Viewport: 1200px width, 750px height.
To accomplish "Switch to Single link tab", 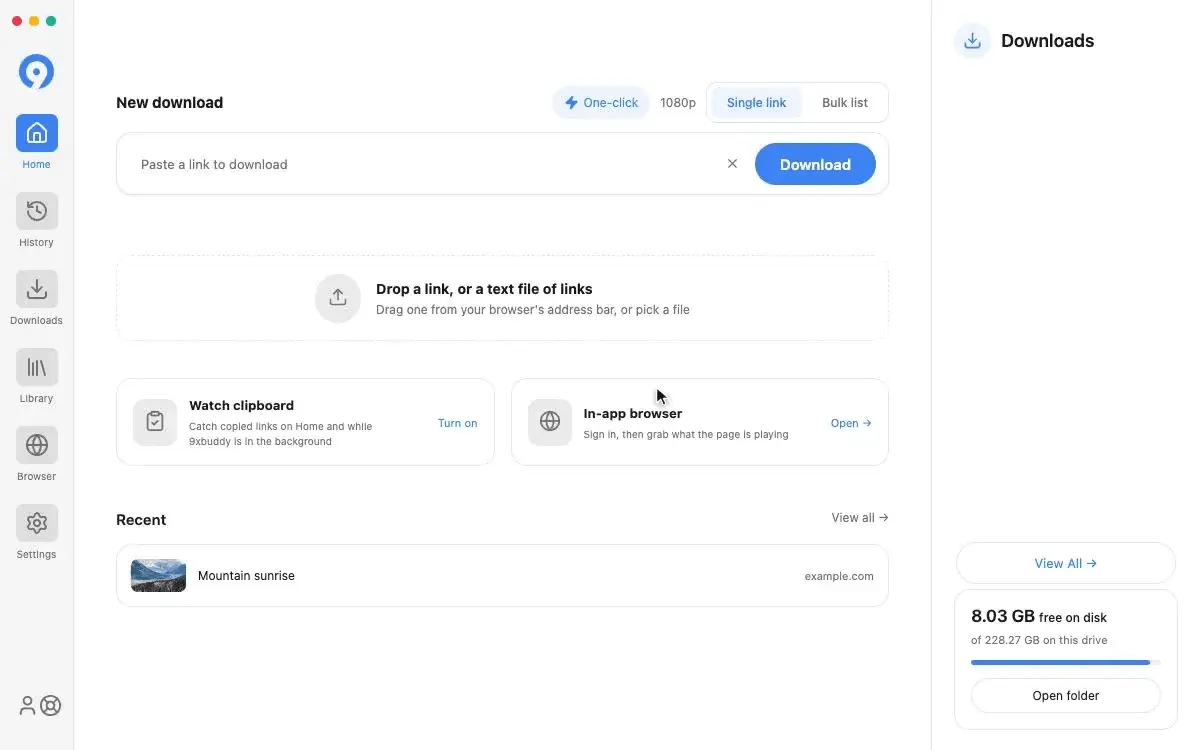I will coord(757,103).
